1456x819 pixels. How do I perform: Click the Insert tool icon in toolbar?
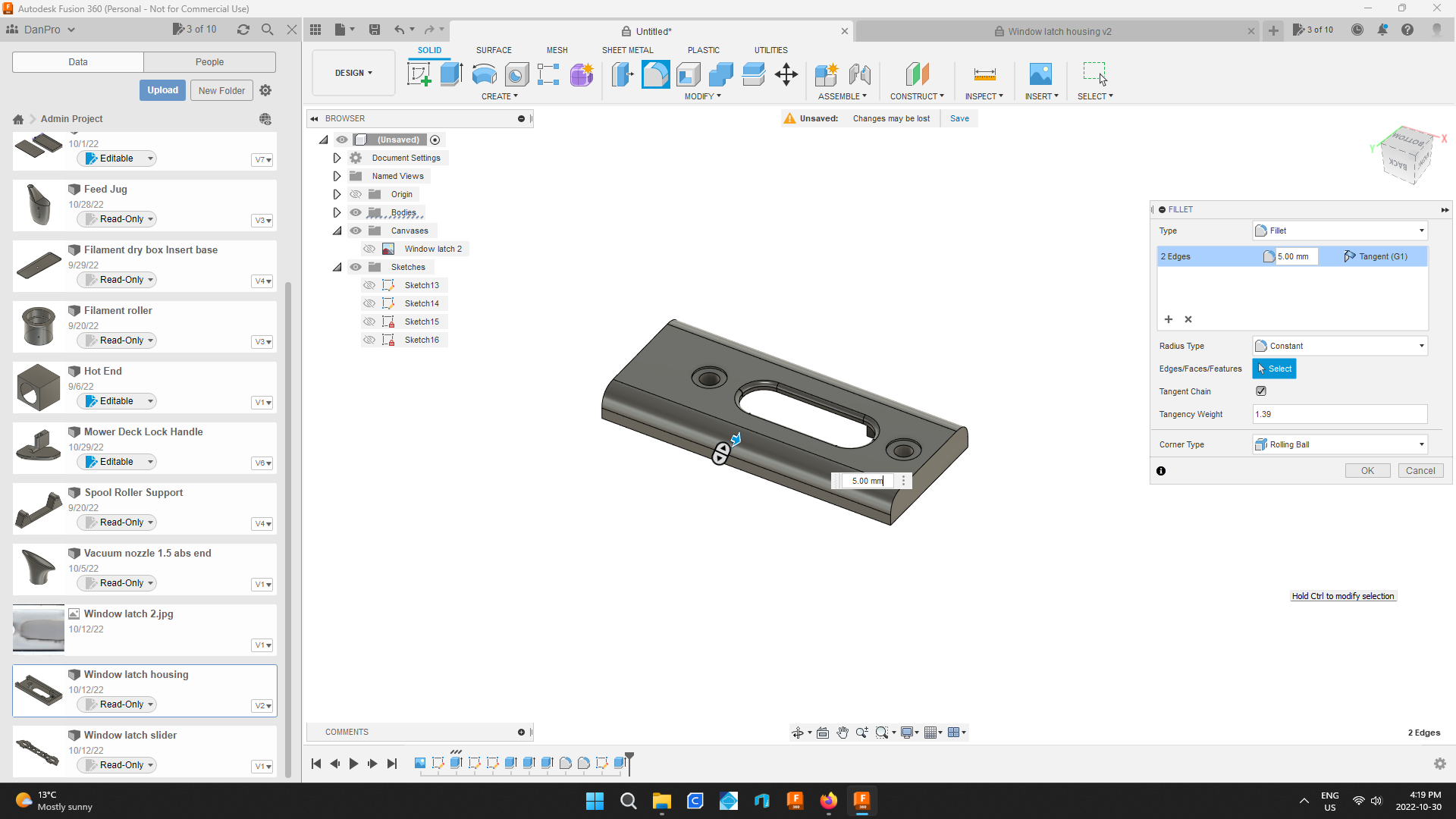click(1041, 74)
